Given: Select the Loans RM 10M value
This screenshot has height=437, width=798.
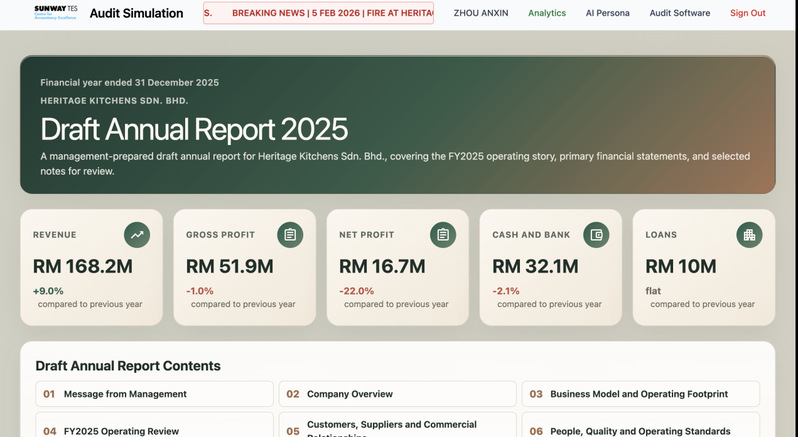Looking at the screenshot, I should tap(681, 267).
